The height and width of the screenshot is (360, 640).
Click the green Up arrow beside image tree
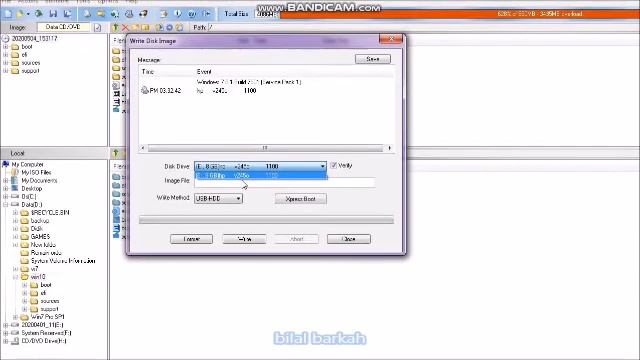(116, 27)
